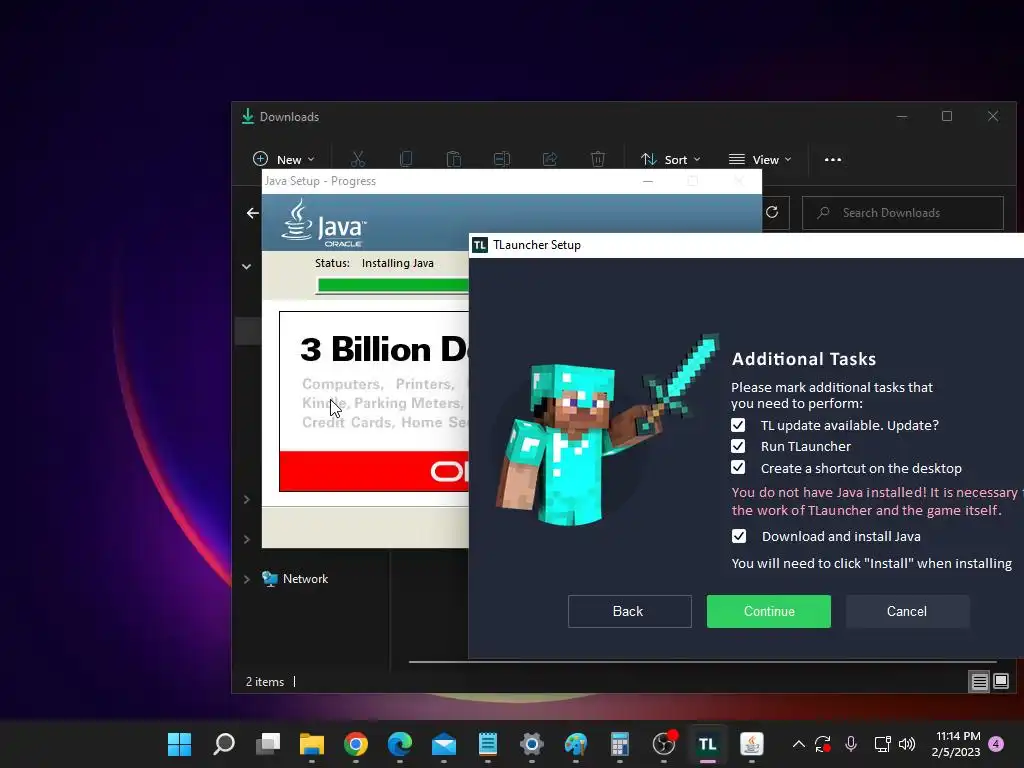The height and width of the screenshot is (768, 1024).
Task: Show hidden system tray icons chevron
Action: [x=798, y=744]
